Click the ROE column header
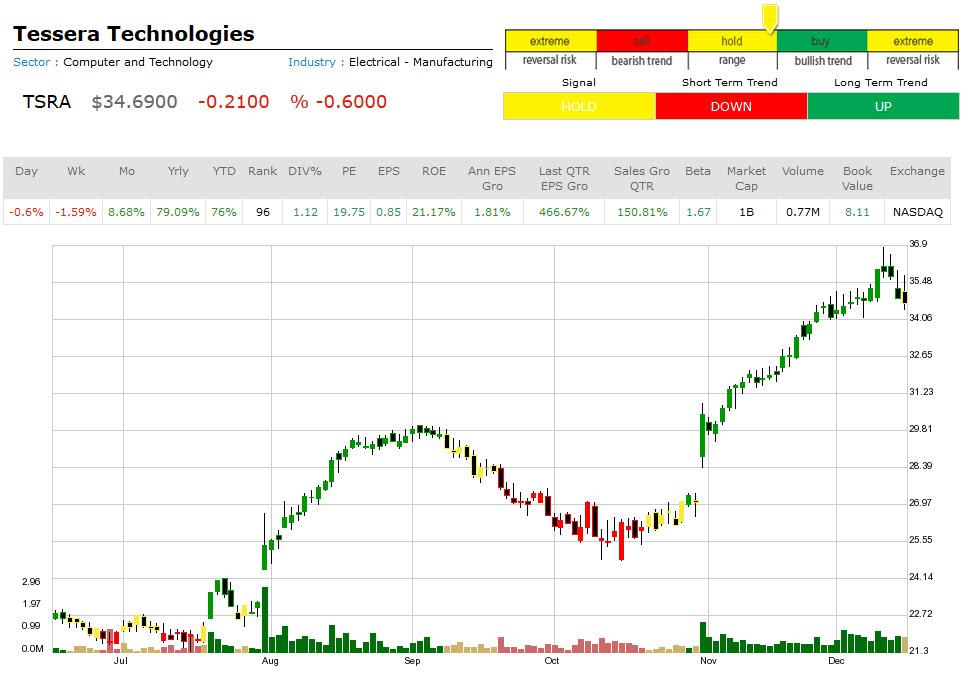This screenshot has height=684, width=968. click(434, 171)
